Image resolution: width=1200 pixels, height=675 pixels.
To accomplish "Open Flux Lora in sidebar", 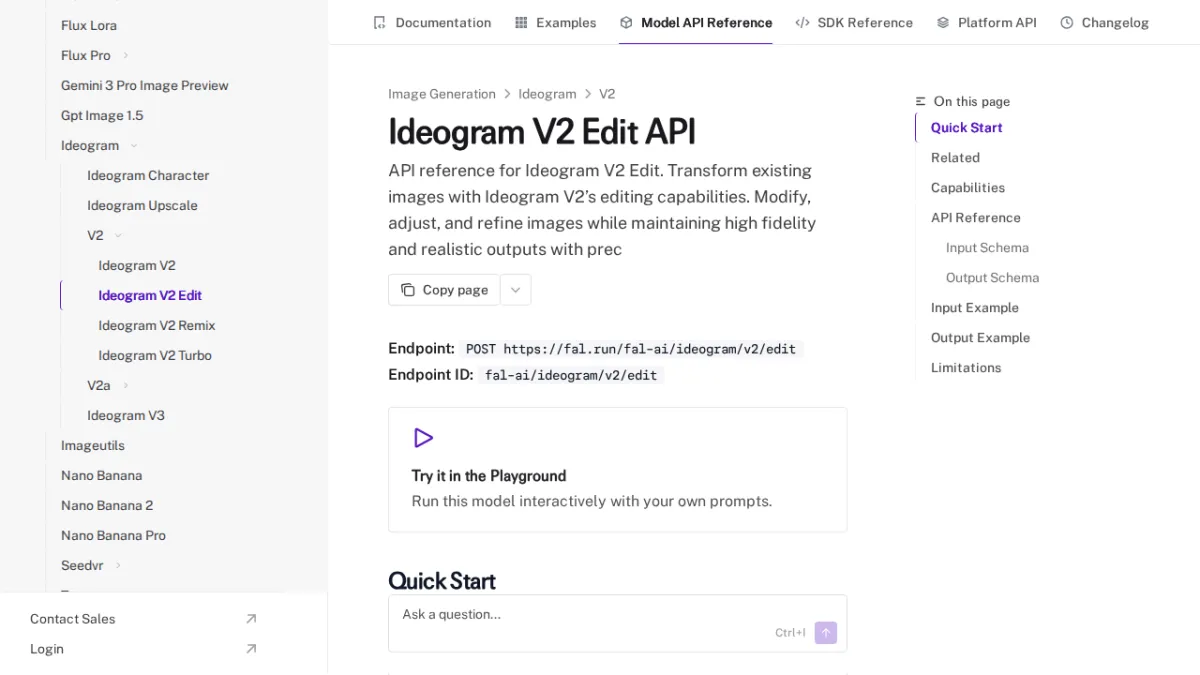I will (89, 25).
